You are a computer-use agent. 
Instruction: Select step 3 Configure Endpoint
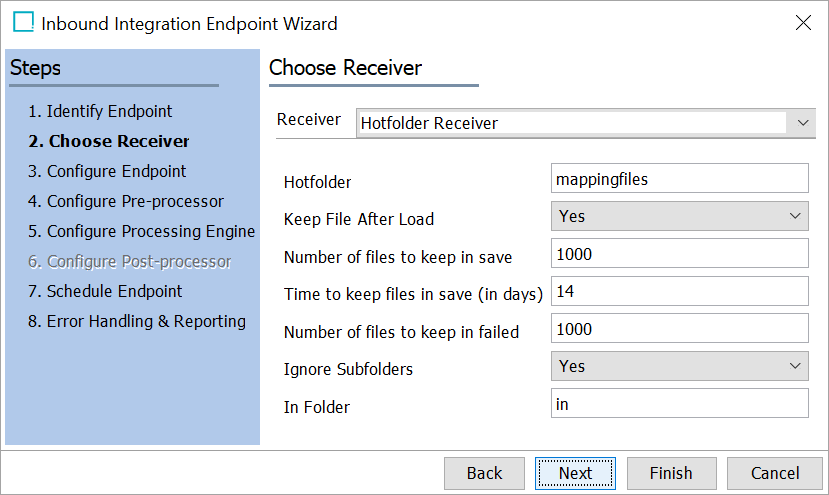tap(107, 171)
